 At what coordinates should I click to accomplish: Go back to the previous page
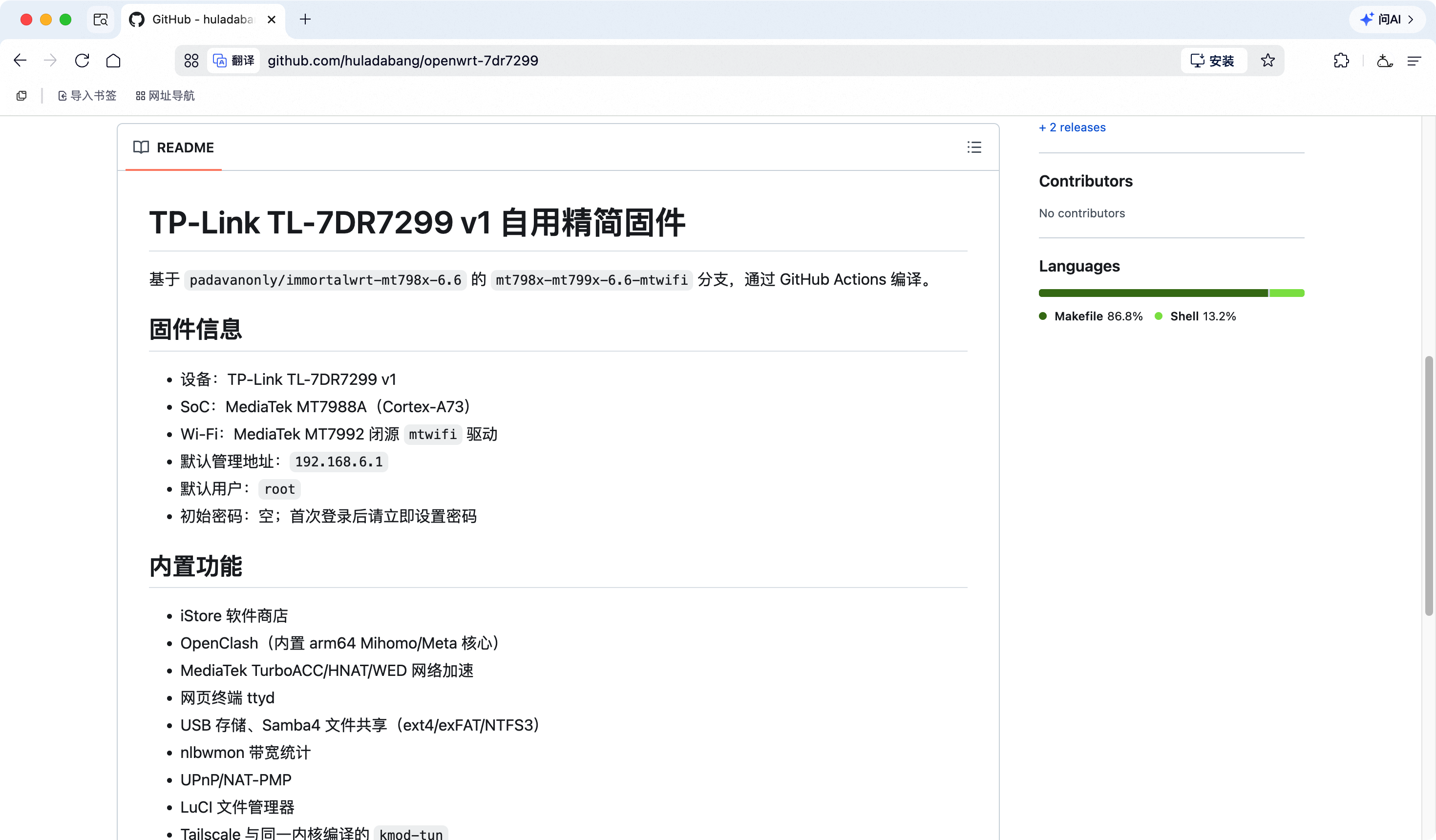20,61
